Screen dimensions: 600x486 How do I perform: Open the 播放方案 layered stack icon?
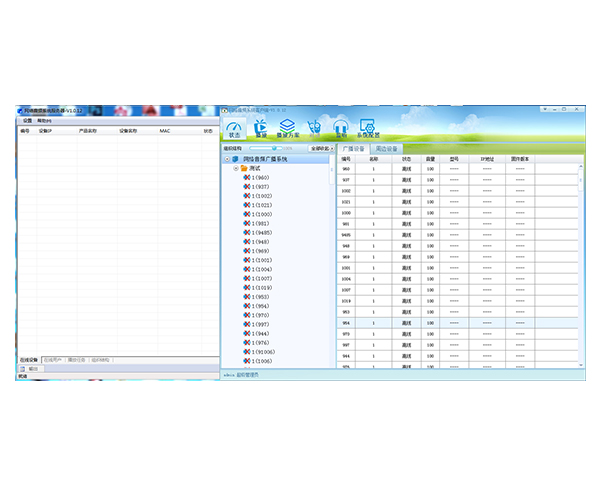tap(288, 129)
